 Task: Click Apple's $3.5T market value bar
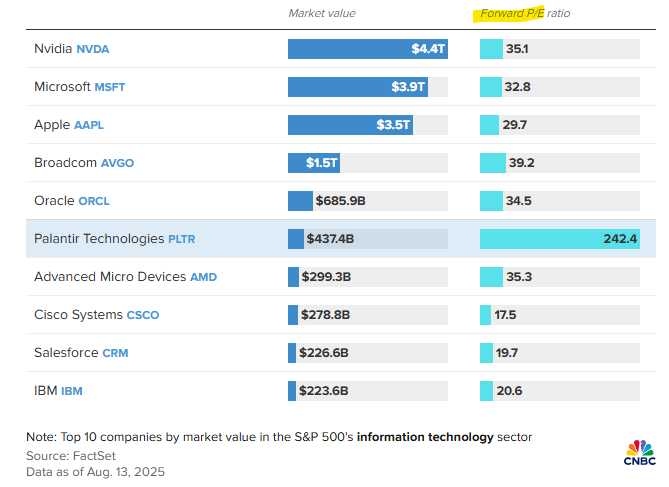pos(351,125)
